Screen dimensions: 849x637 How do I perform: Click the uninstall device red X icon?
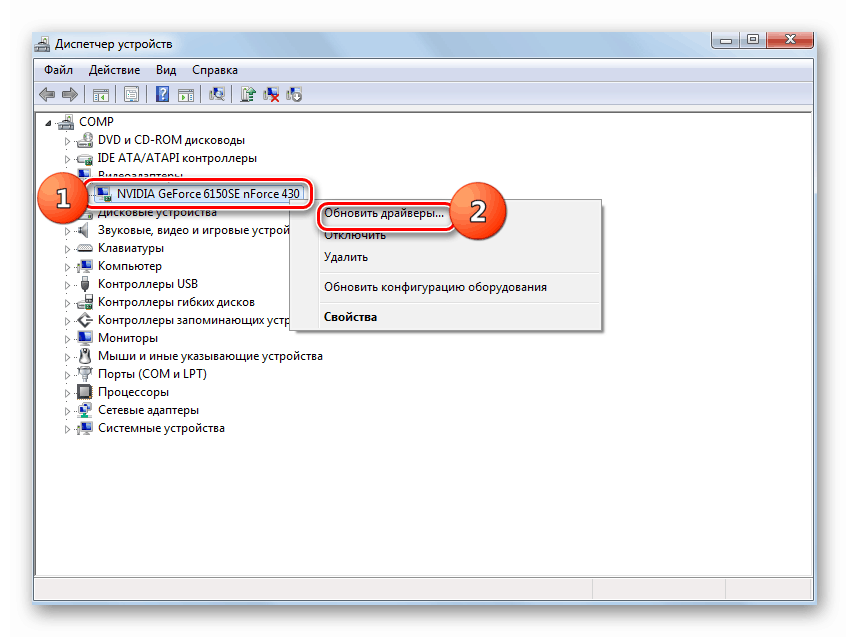point(271,94)
